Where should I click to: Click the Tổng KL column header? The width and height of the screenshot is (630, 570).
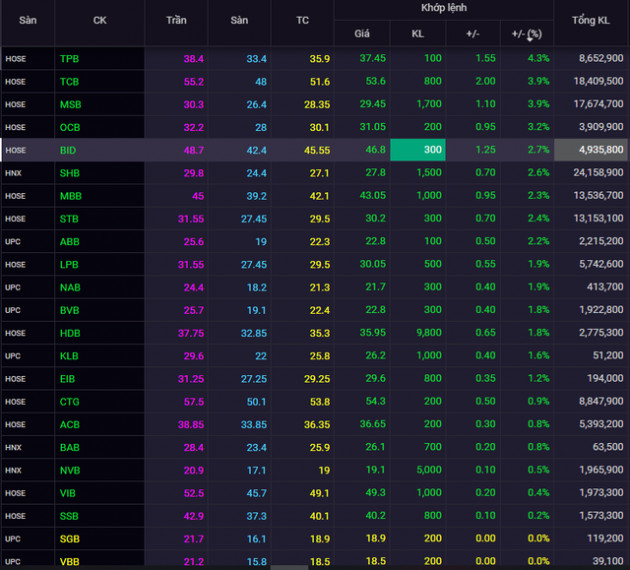[x=591, y=20]
